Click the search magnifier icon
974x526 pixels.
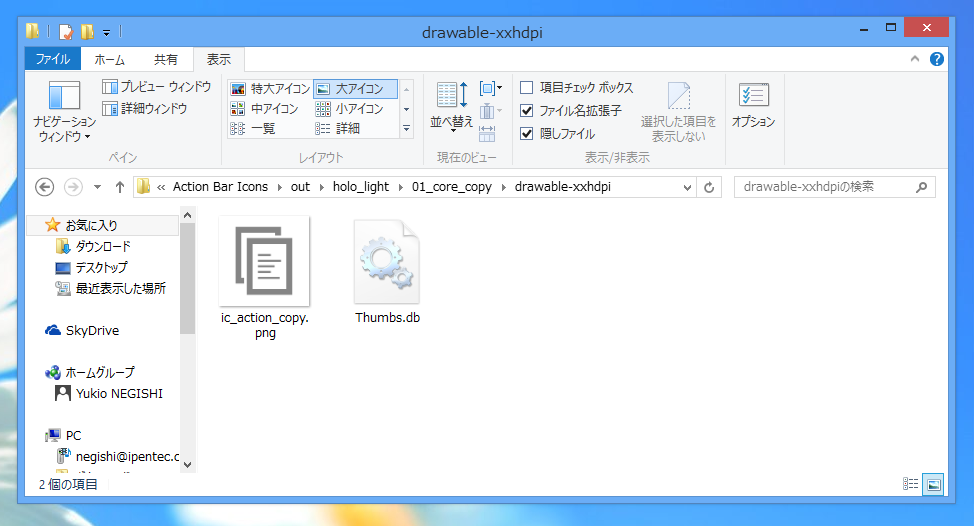click(x=922, y=187)
